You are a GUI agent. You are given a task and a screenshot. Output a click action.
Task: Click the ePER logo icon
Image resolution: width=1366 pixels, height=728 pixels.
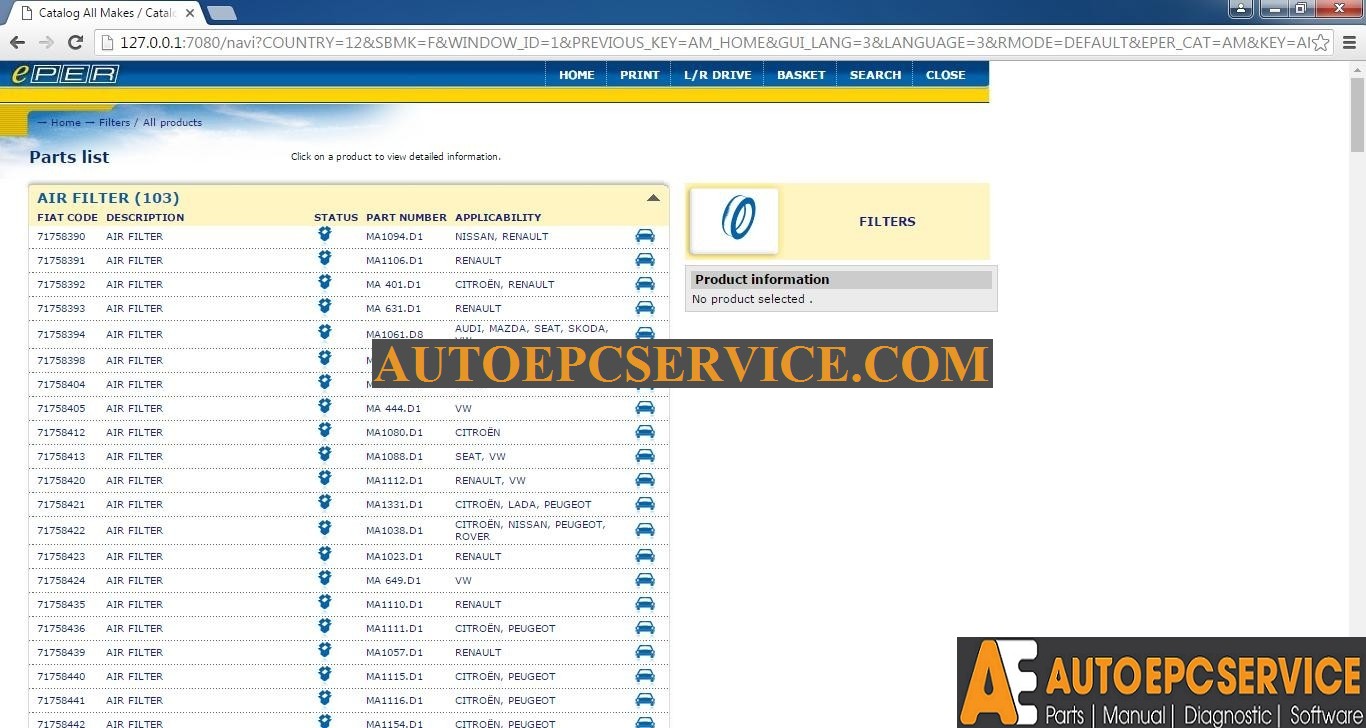pyautogui.click(x=64, y=73)
